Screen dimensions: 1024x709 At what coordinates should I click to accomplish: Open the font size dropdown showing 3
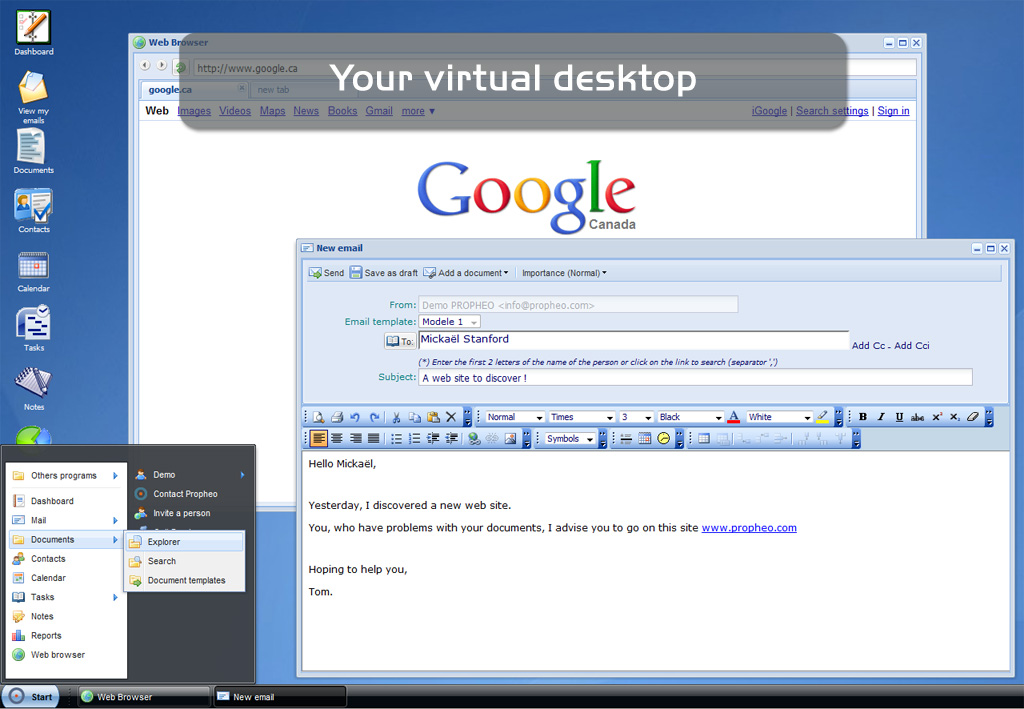point(636,417)
